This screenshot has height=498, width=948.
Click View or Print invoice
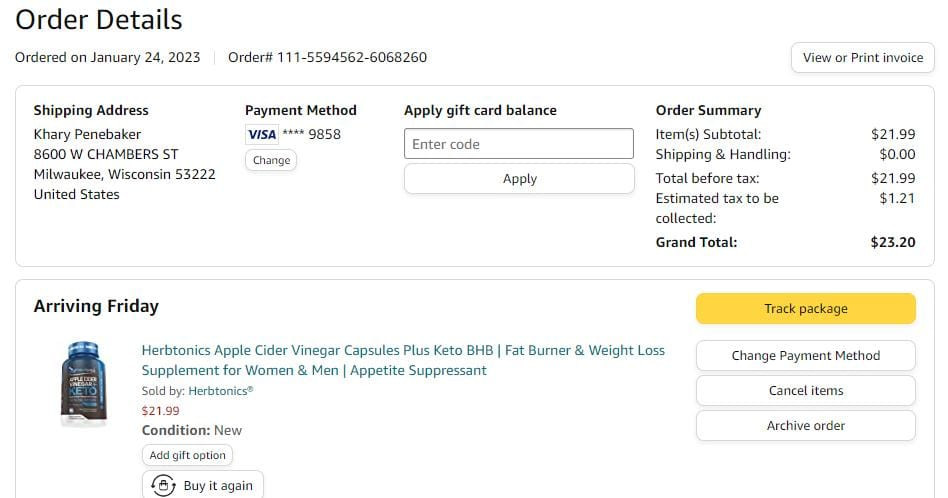point(862,58)
